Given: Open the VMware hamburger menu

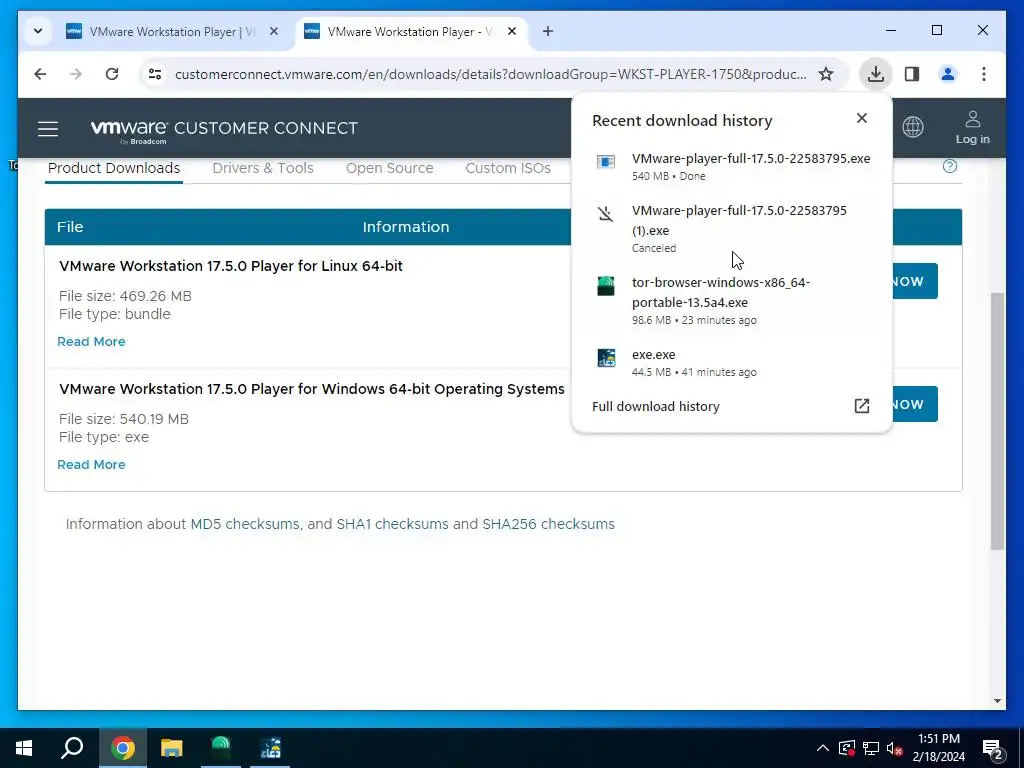Looking at the screenshot, I should [48, 129].
